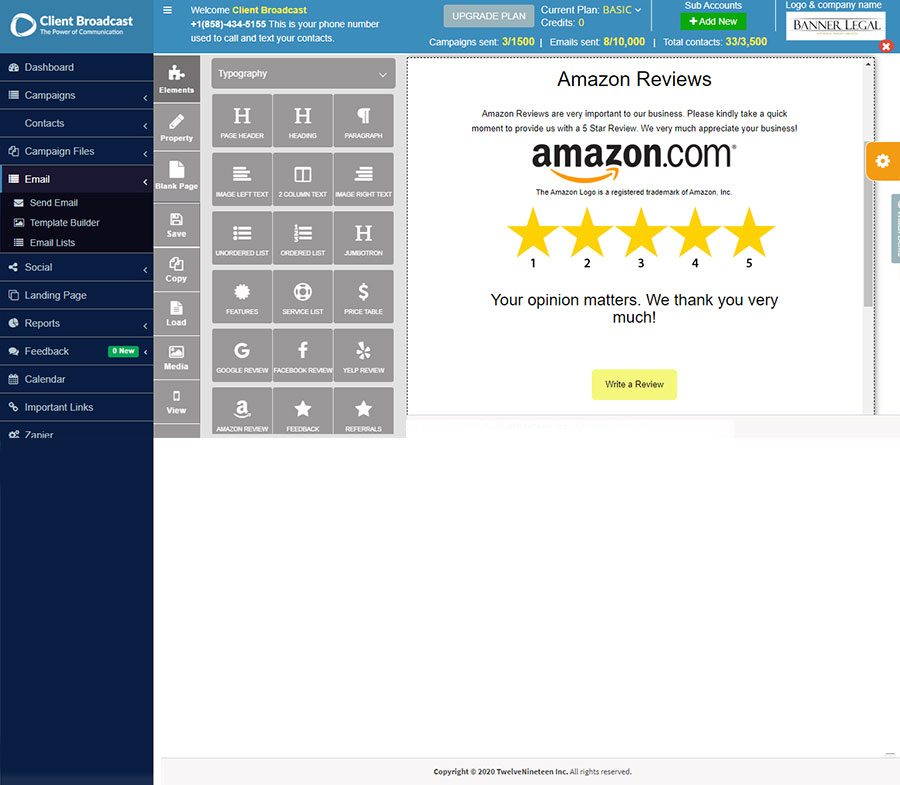900x785 pixels.
Task: Select the 'Your opinion matters' text
Action: 634,308
